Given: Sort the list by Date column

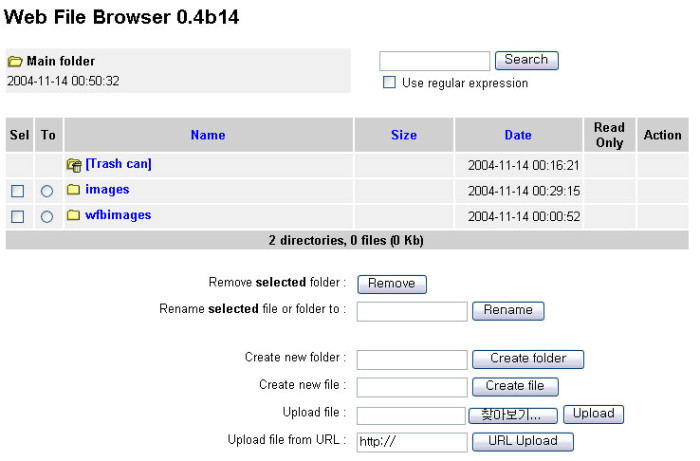Looking at the screenshot, I should 518,135.
